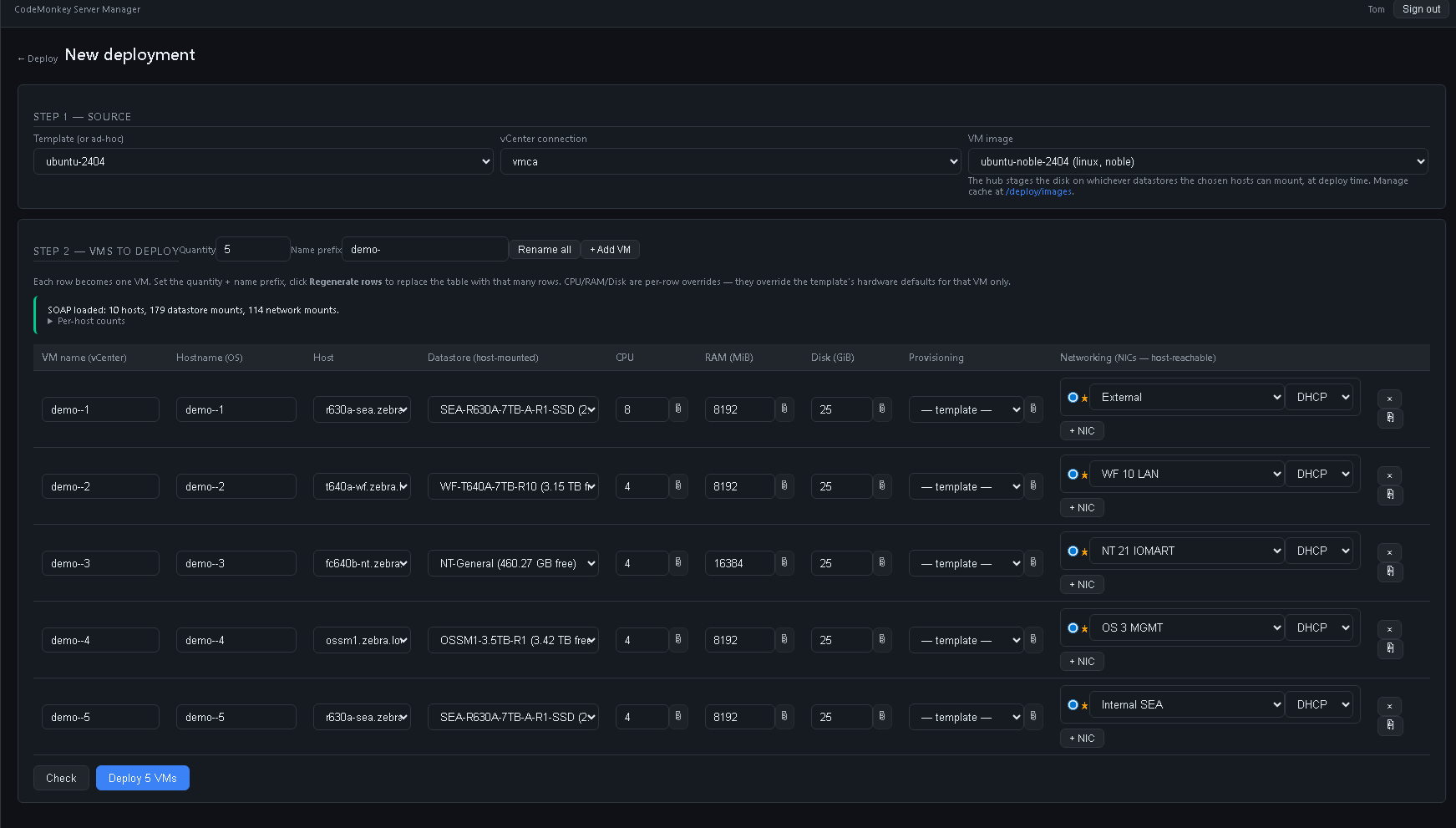Click Sign out
The height and width of the screenshot is (828, 1456).
pyautogui.click(x=1421, y=9)
